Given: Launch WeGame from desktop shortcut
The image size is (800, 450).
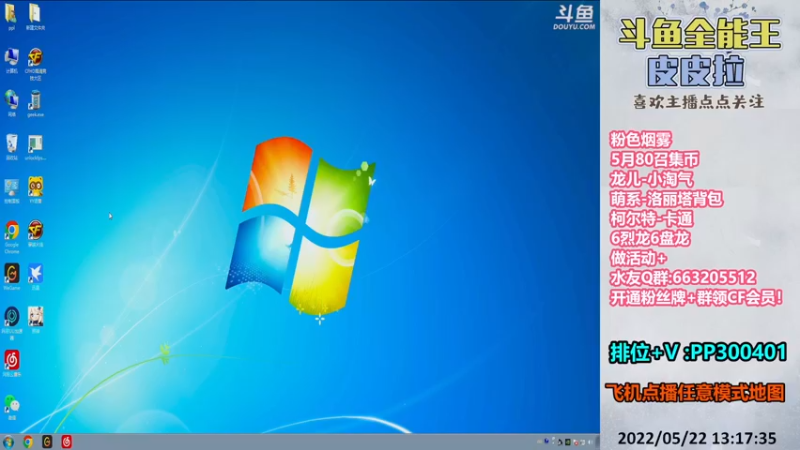Looking at the screenshot, I should click(x=11, y=277).
